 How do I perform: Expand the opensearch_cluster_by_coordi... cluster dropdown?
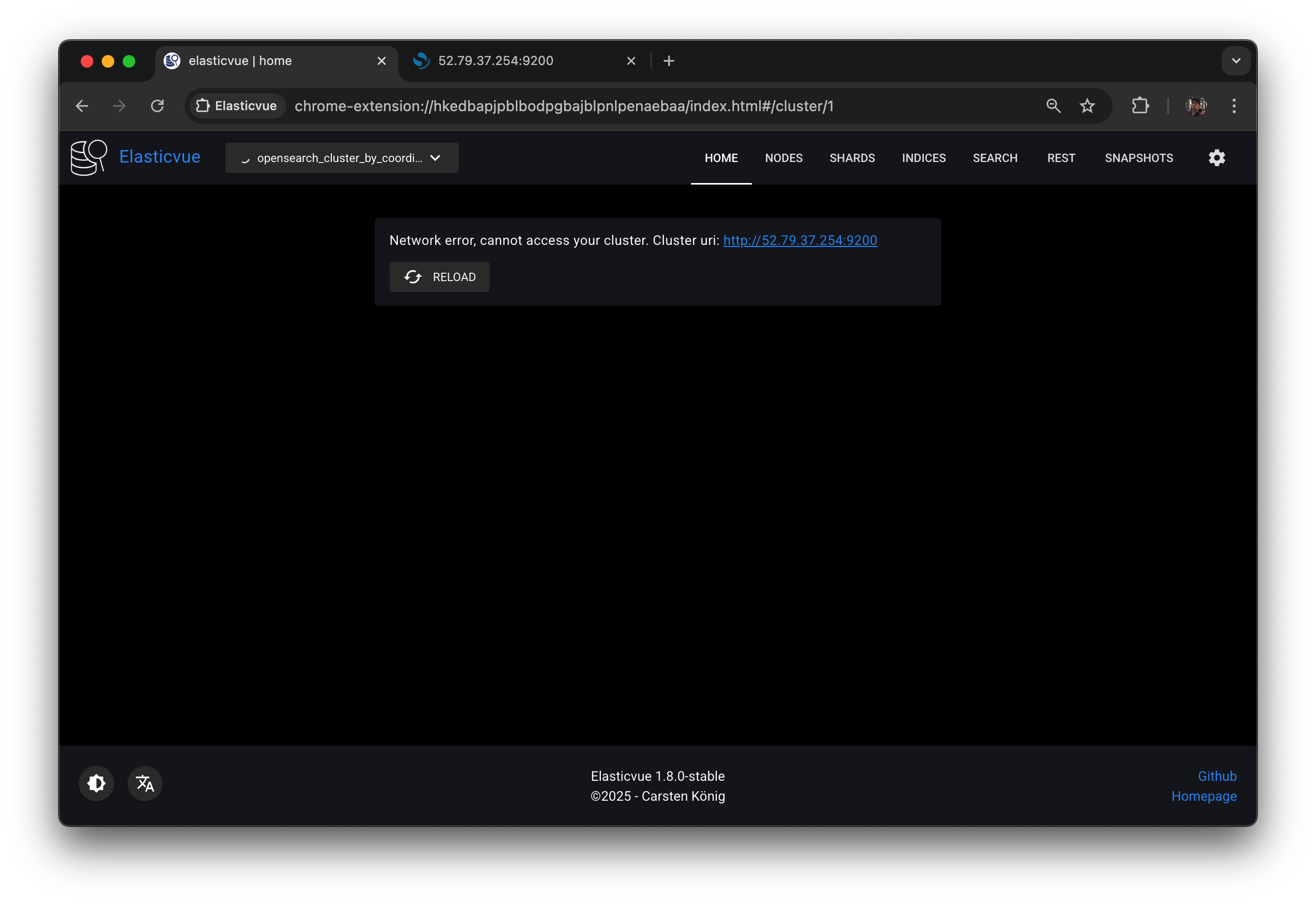(341, 158)
